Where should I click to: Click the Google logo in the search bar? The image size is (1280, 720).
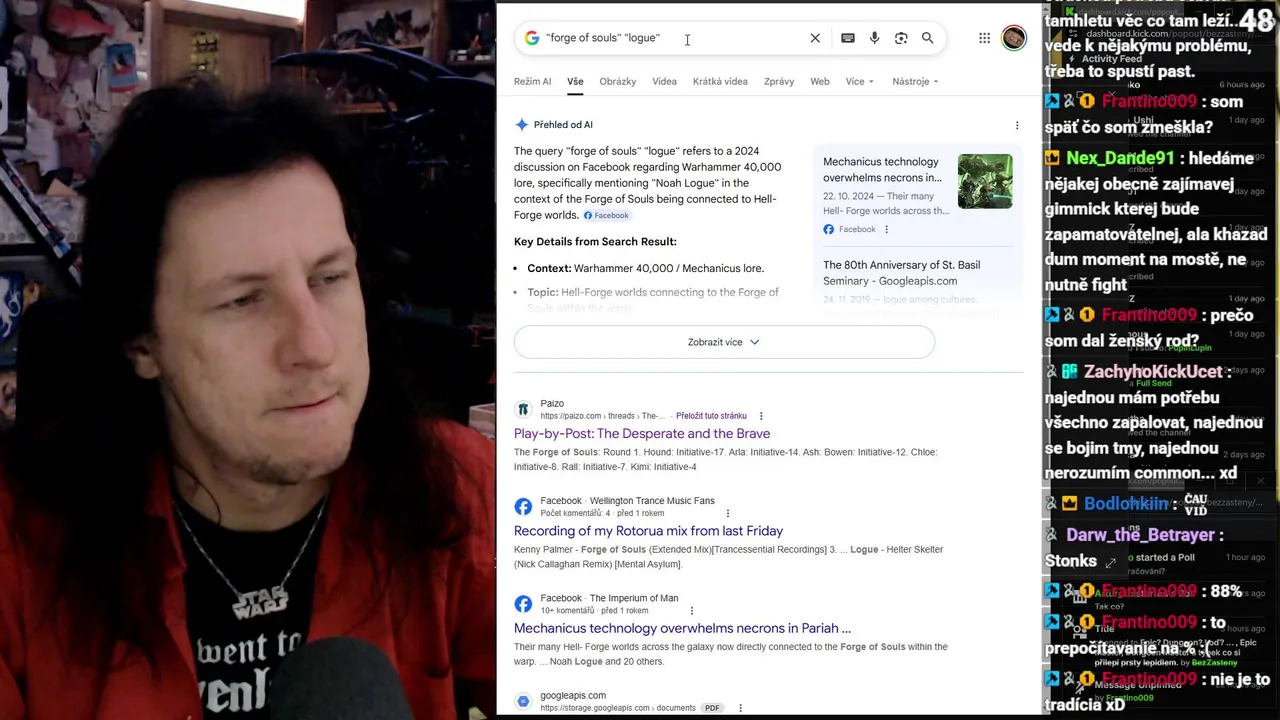click(x=532, y=38)
